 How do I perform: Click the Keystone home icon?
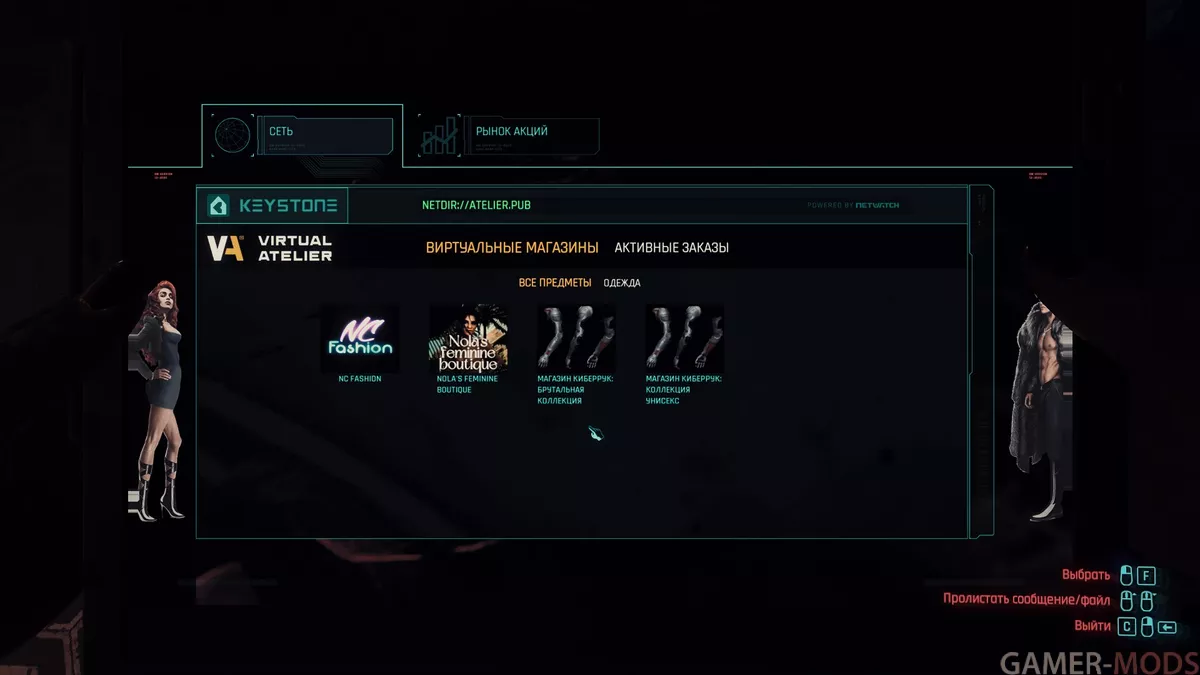coord(217,206)
